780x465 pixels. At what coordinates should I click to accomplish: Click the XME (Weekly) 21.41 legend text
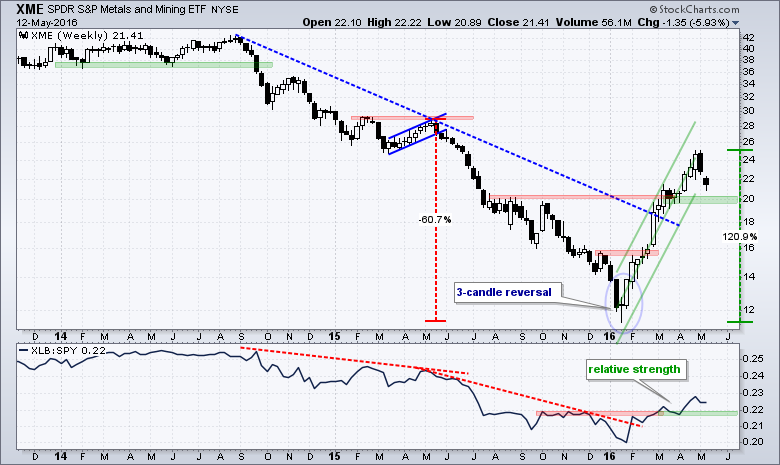pos(87,36)
